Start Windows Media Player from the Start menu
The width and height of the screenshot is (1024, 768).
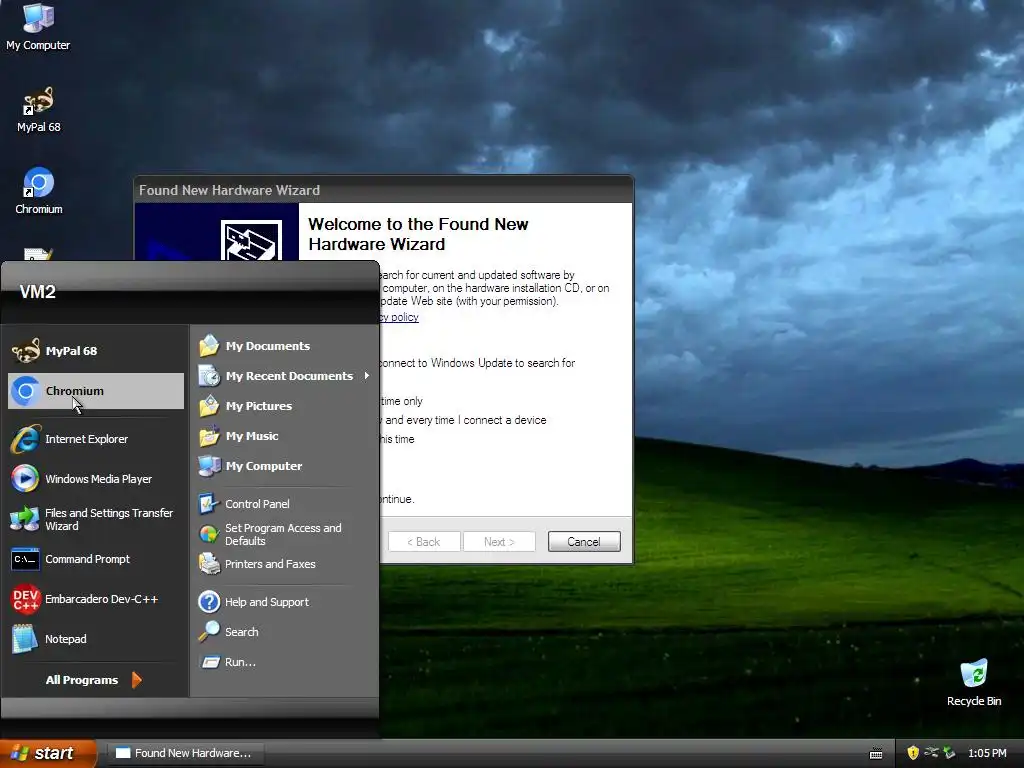pyautogui.click(x=95, y=479)
